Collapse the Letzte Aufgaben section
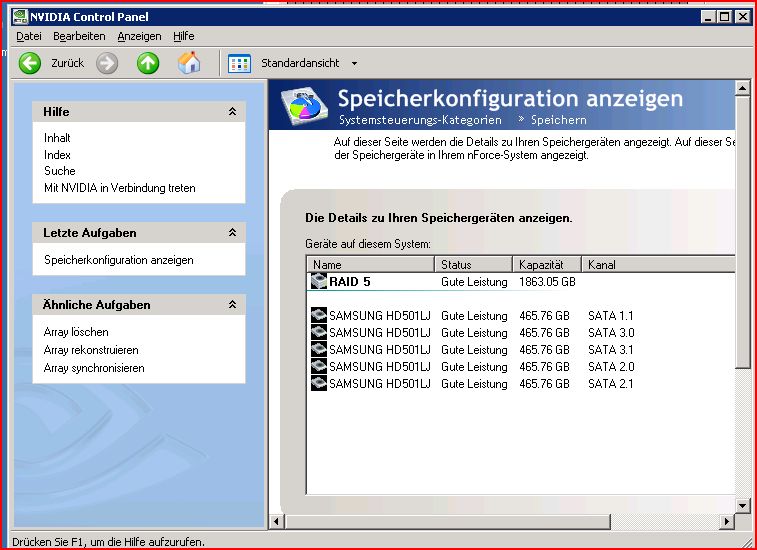 [232, 233]
